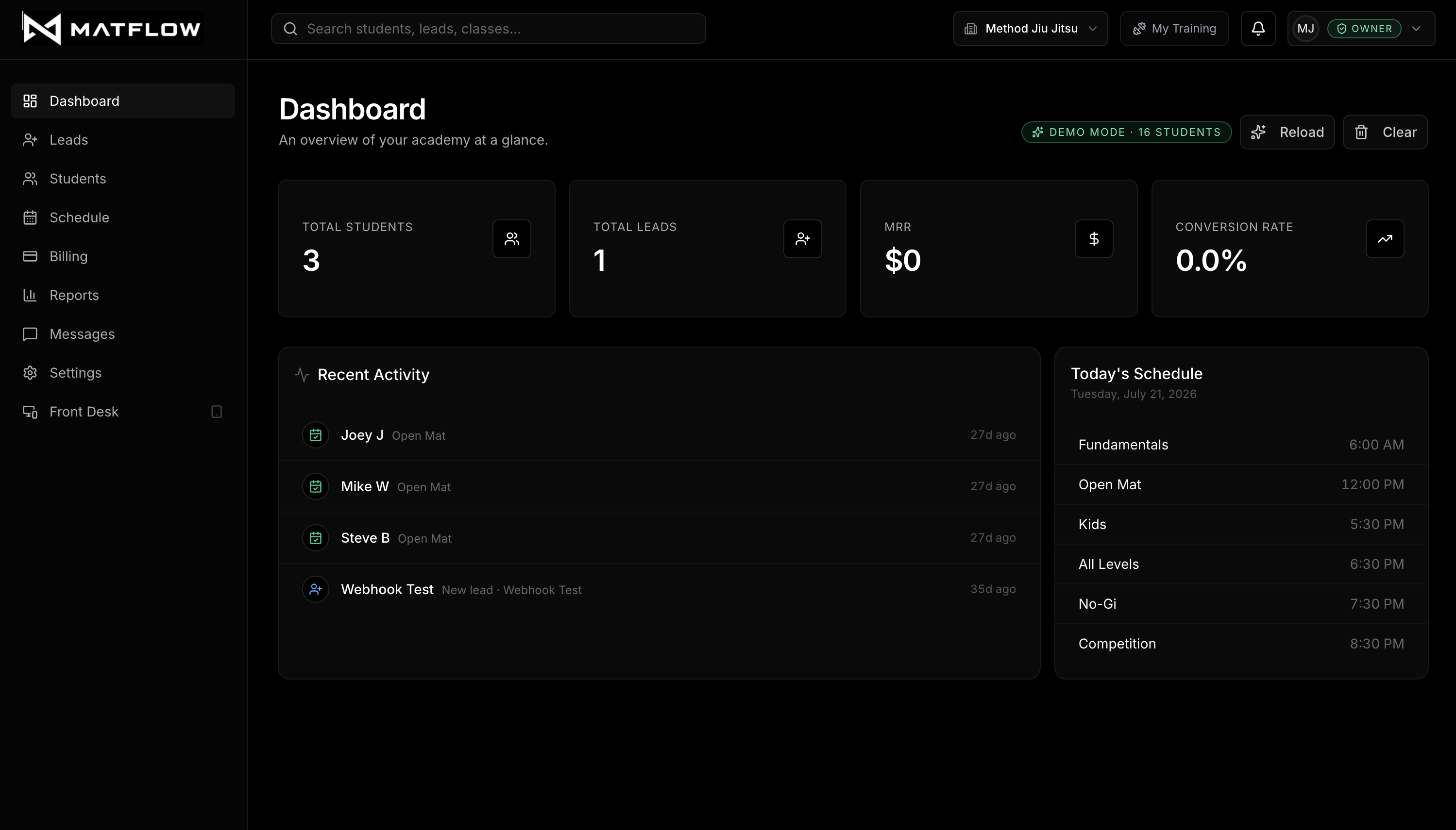Screen dimensions: 1456x830
Task: Click the MRR dollar sign icon
Action: pyautogui.click(x=1094, y=239)
